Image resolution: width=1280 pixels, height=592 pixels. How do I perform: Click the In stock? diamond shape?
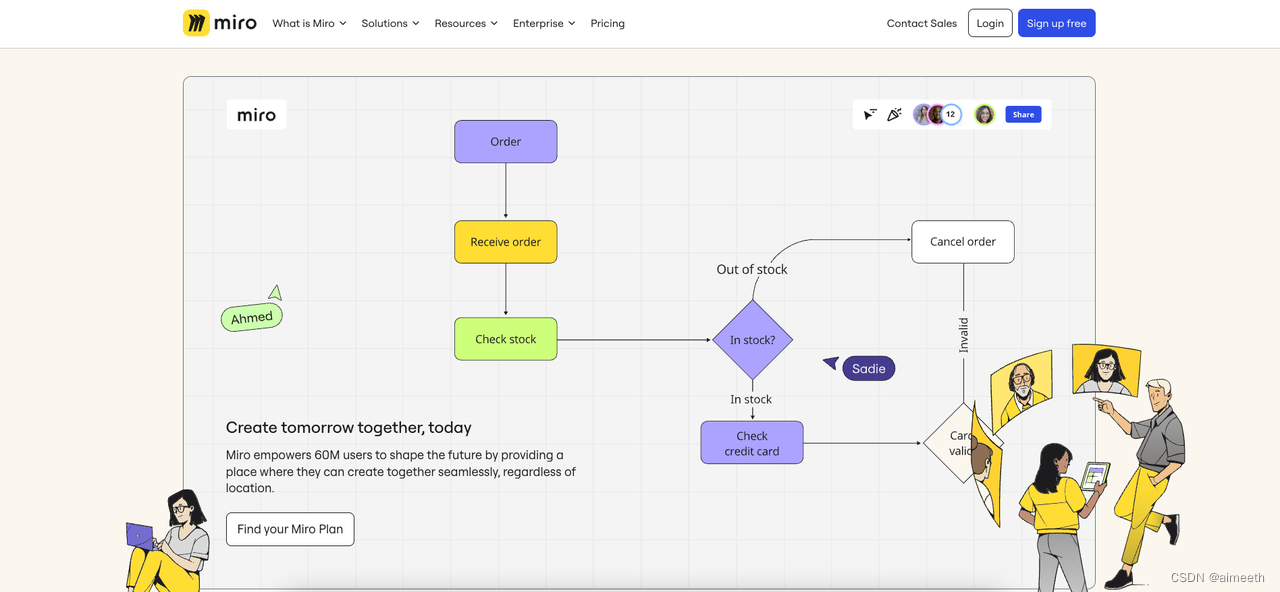click(x=752, y=340)
